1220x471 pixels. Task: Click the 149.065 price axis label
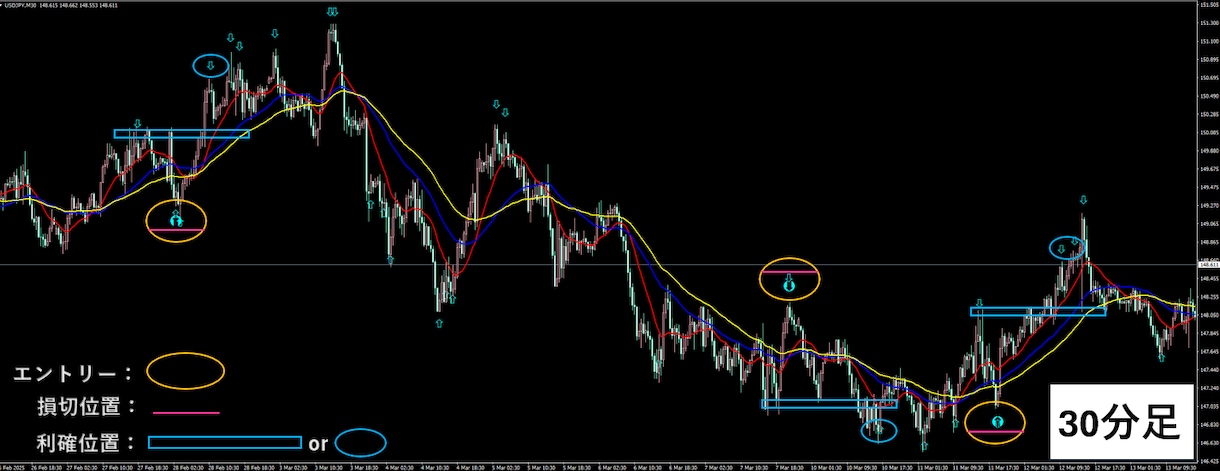(1208, 224)
